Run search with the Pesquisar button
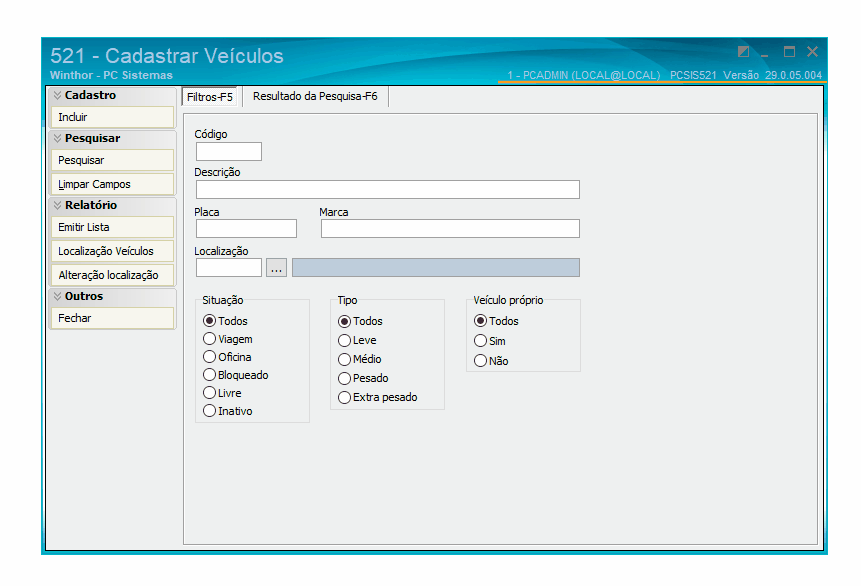Viewport: 861px width, 586px height. (113, 160)
